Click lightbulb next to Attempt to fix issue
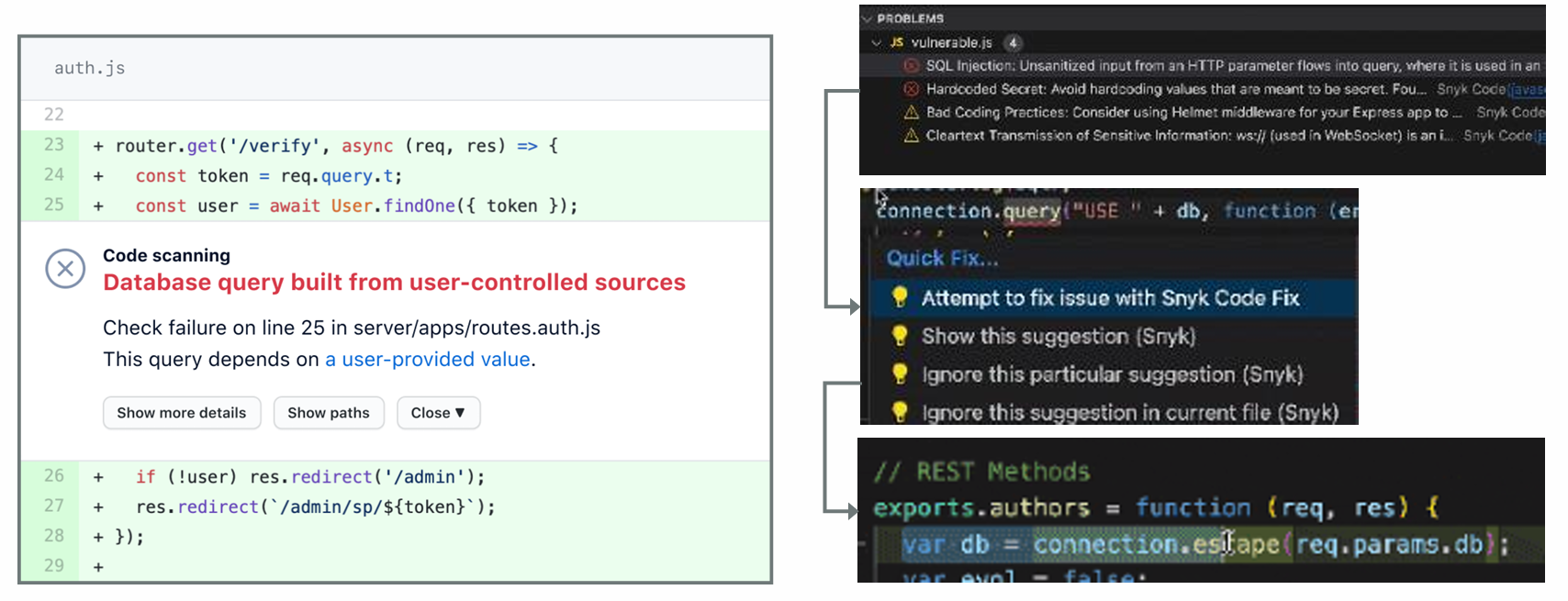 900,297
